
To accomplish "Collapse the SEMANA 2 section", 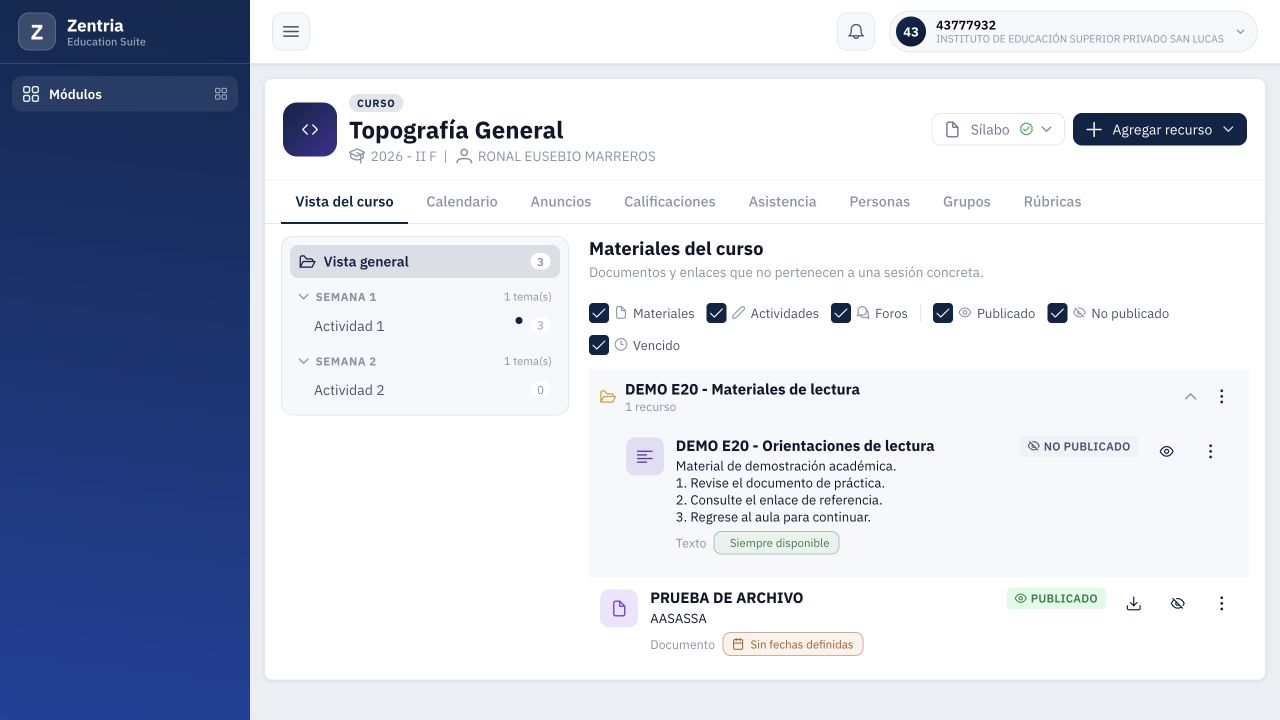I will pos(304,361).
